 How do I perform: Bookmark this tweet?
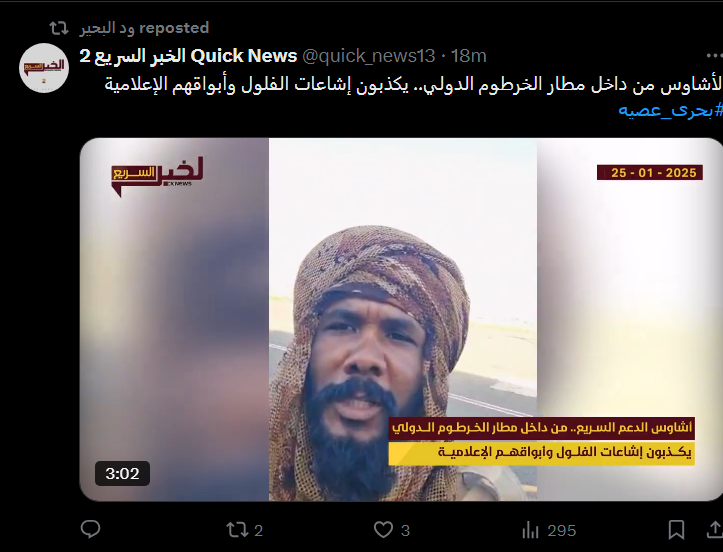click(x=676, y=530)
